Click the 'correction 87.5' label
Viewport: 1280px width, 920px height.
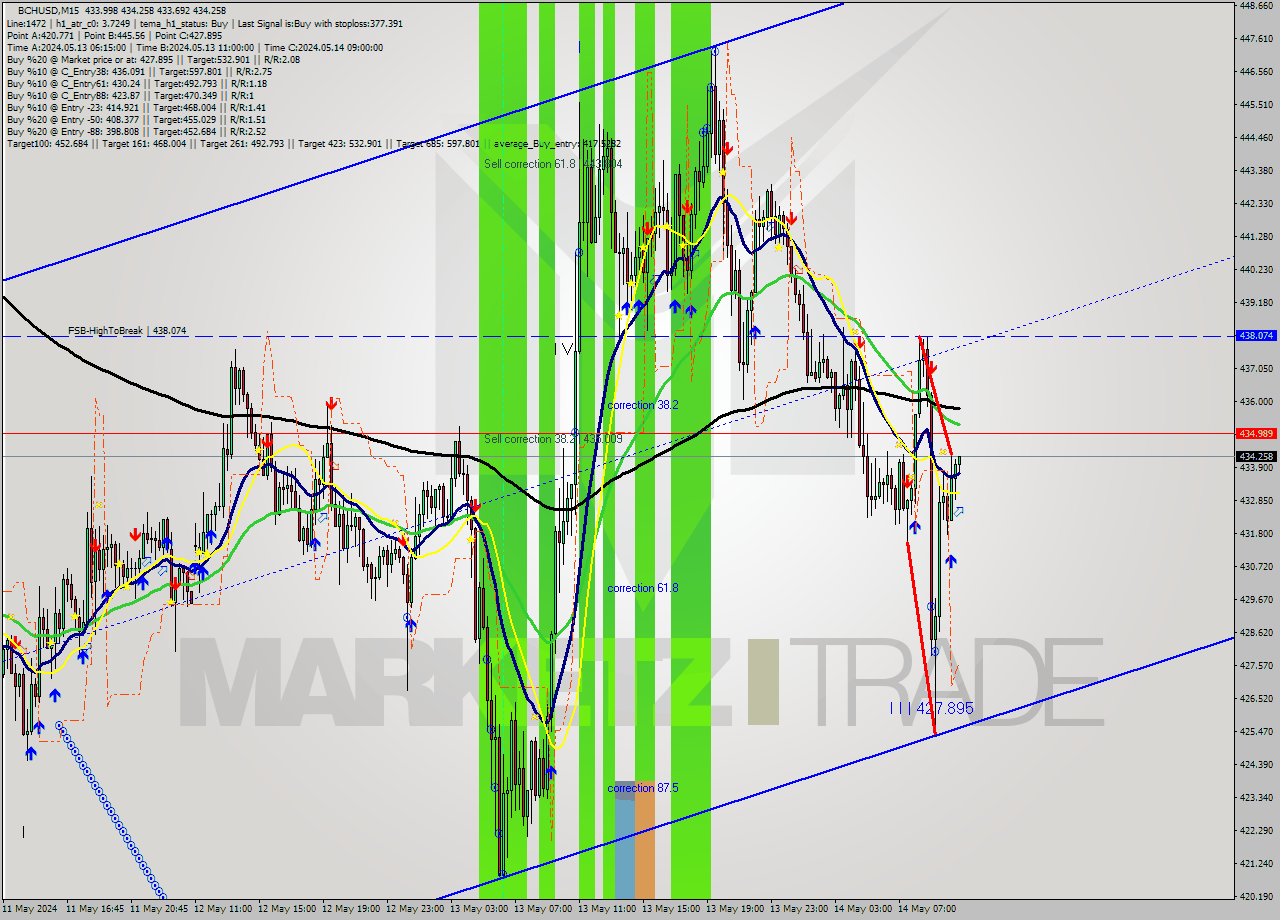click(643, 788)
